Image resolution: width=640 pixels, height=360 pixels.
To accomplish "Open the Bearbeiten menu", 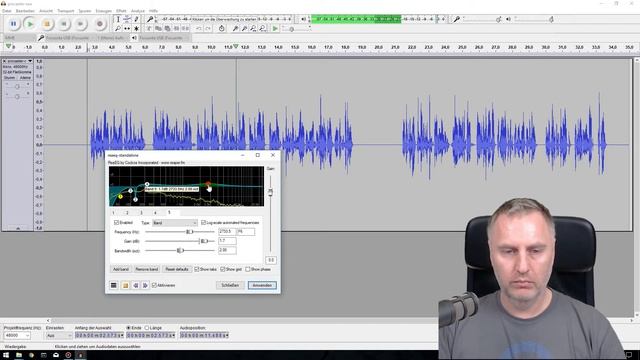I will (x=25, y=11).
